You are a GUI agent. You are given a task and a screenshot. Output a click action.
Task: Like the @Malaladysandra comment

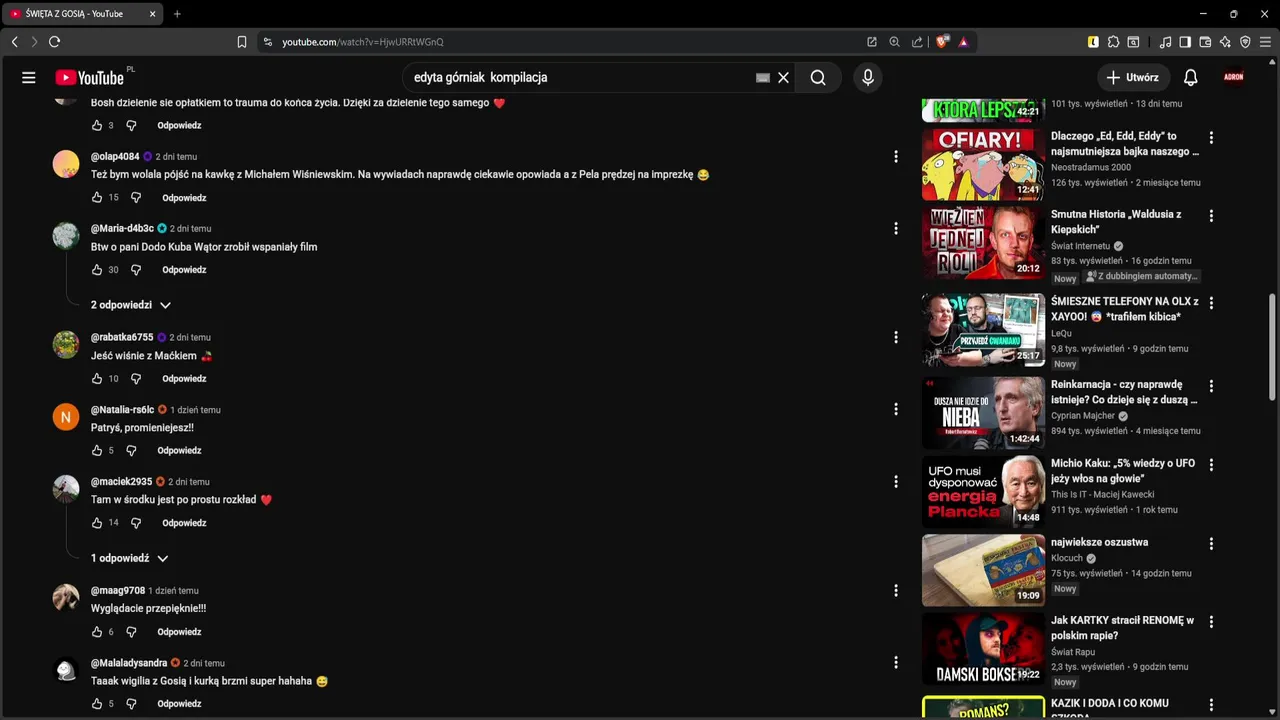click(97, 704)
